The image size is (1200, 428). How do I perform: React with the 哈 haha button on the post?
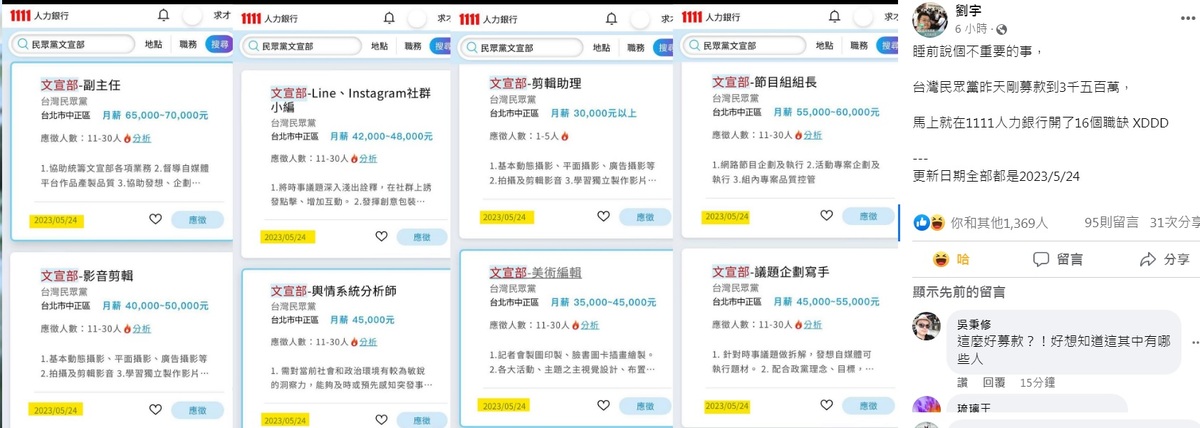pos(952,259)
